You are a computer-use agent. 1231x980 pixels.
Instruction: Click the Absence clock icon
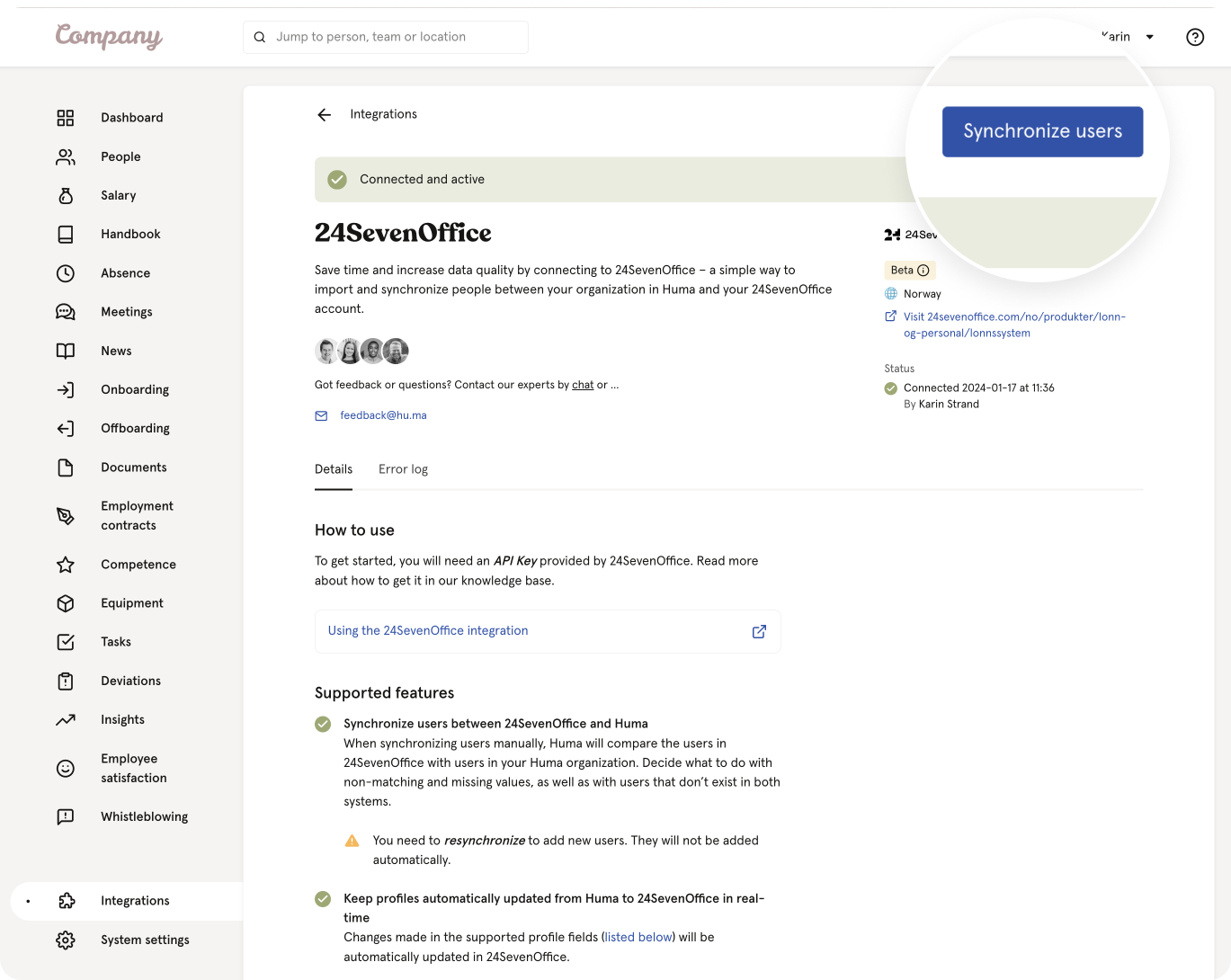(66, 273)
